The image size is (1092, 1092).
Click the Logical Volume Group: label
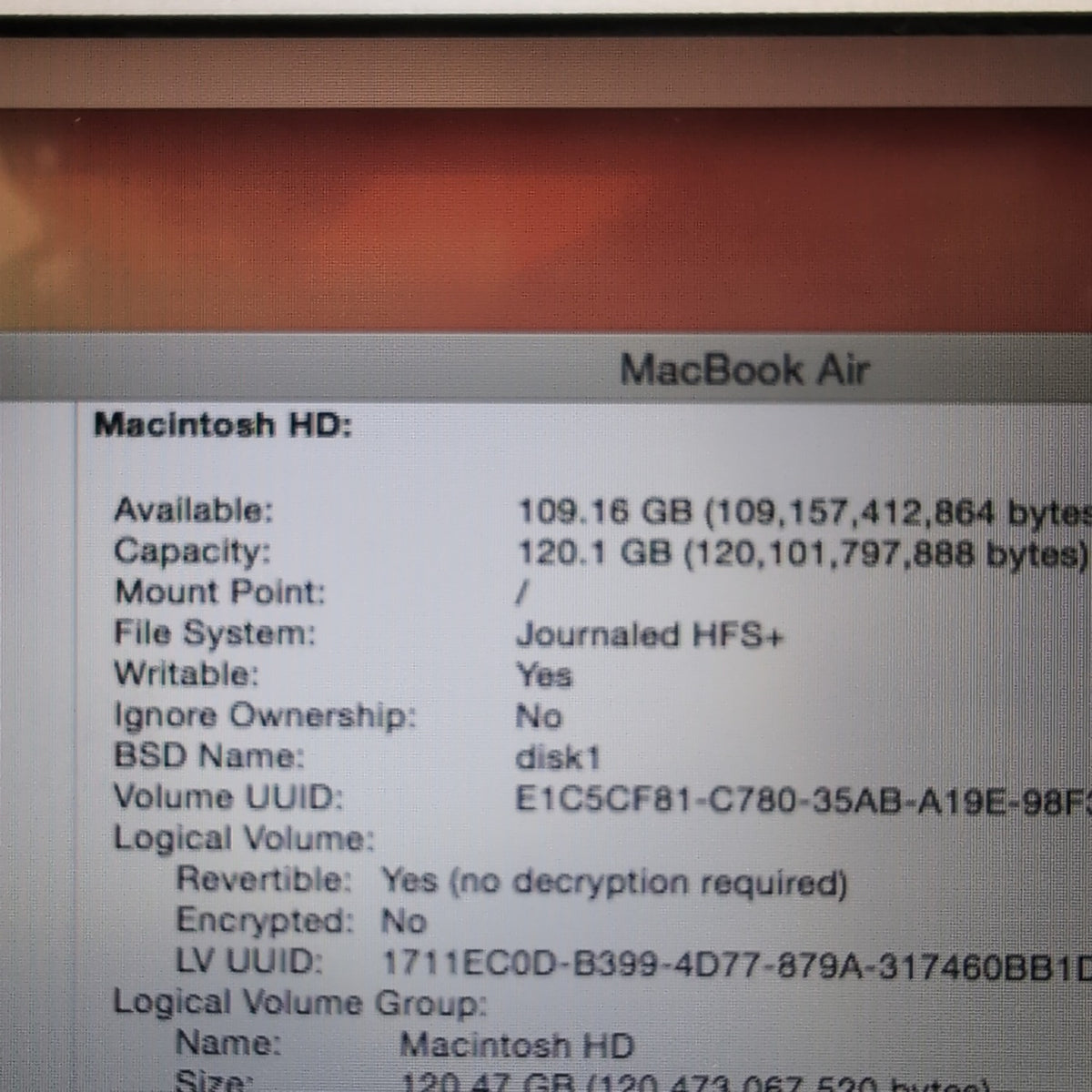point(299,1004)
